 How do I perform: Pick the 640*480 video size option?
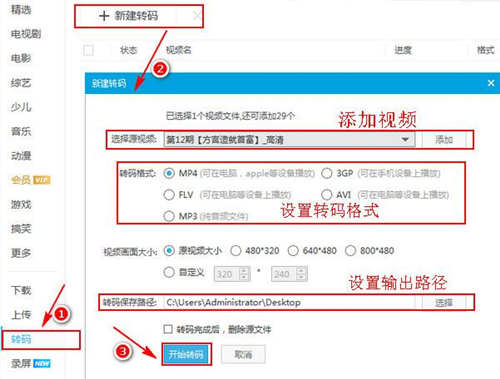tap(293, 250)
